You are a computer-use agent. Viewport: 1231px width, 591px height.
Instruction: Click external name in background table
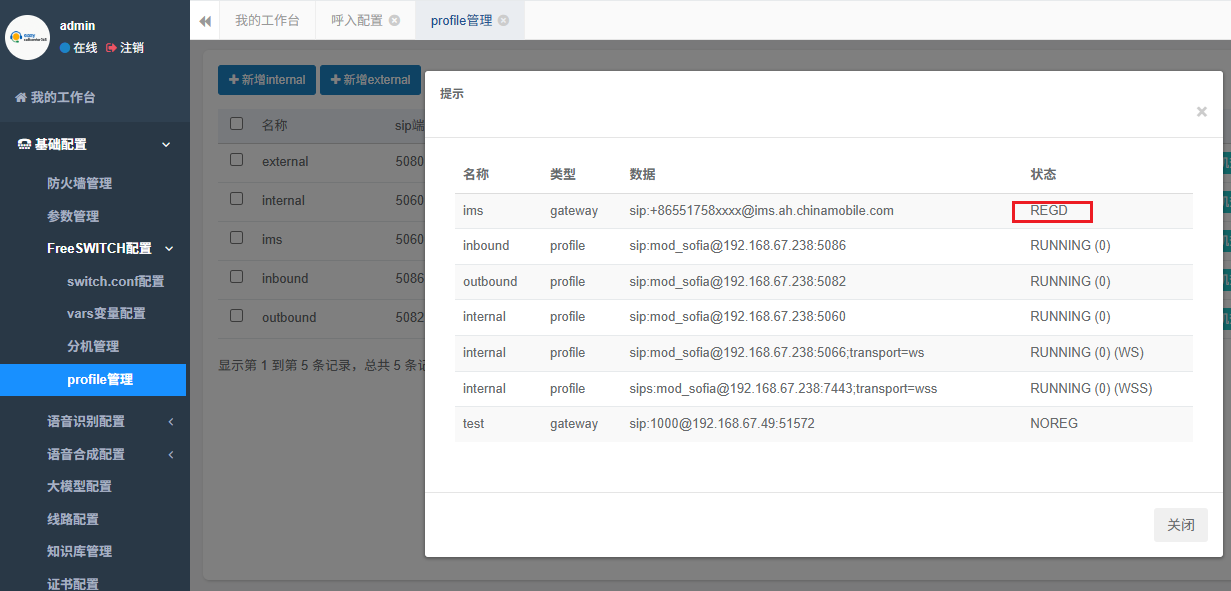285,162
